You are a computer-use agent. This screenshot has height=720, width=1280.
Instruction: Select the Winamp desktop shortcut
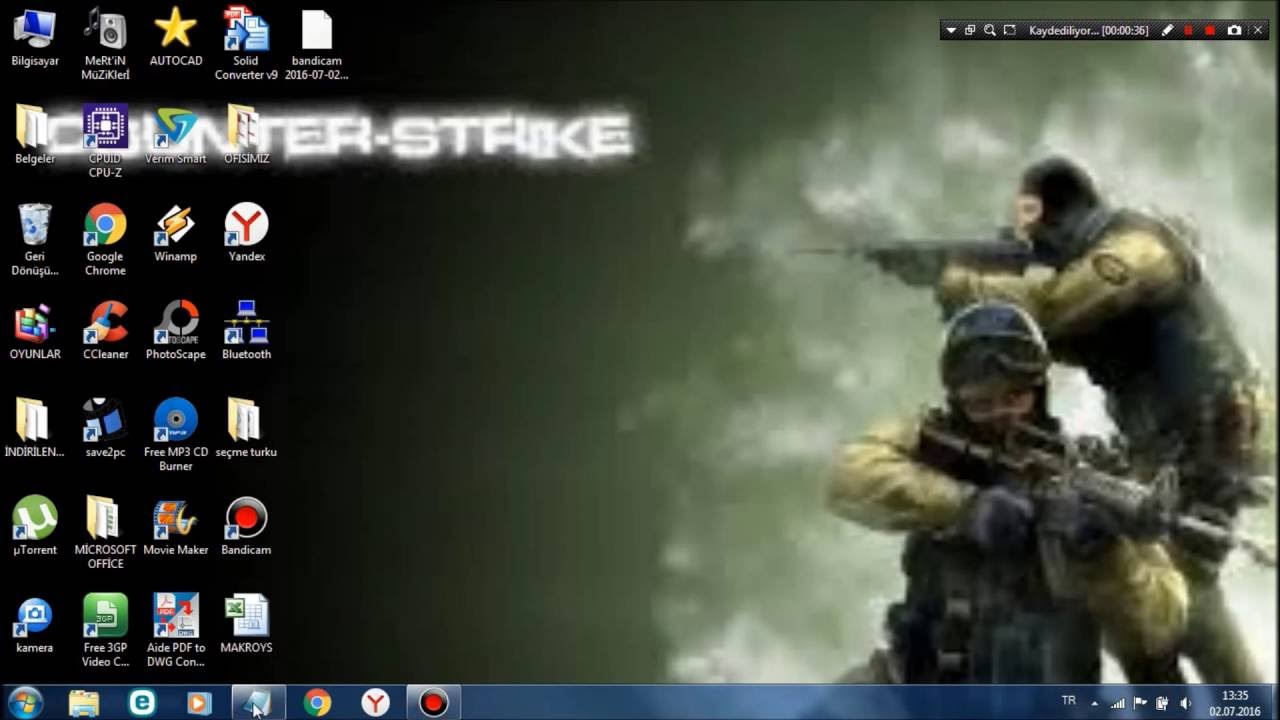[x=175, y=233]
